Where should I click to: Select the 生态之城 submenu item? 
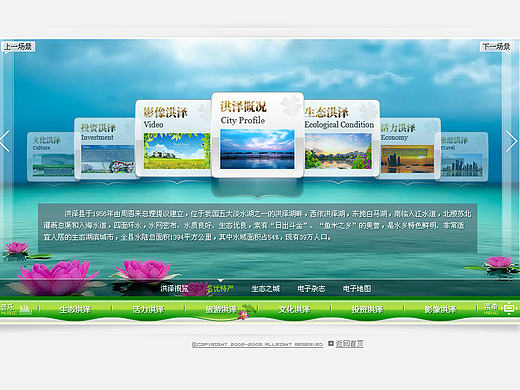pyautogui.click(x=265, y=288)
